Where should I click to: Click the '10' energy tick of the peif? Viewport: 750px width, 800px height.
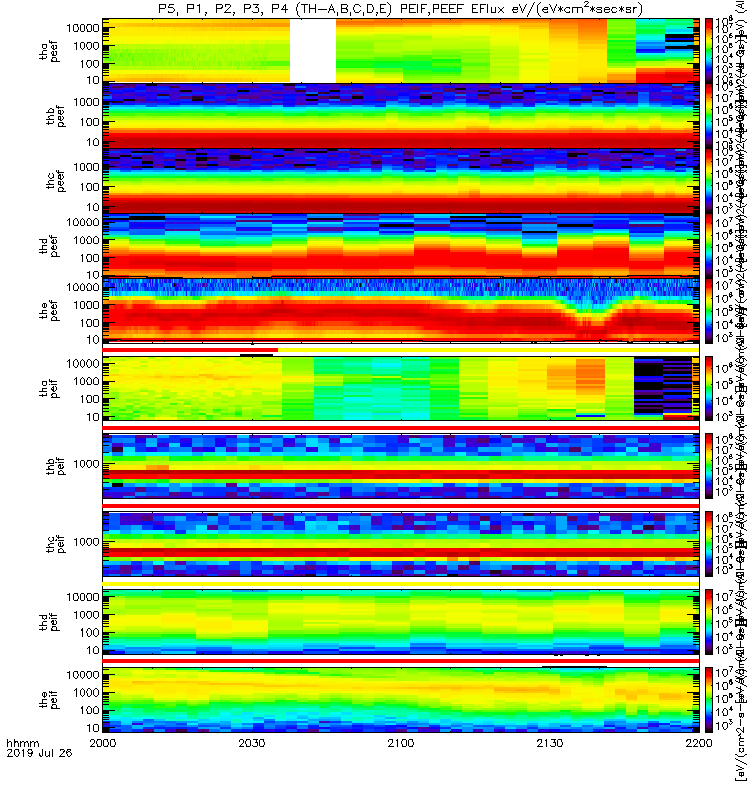[x=92, y=728]
